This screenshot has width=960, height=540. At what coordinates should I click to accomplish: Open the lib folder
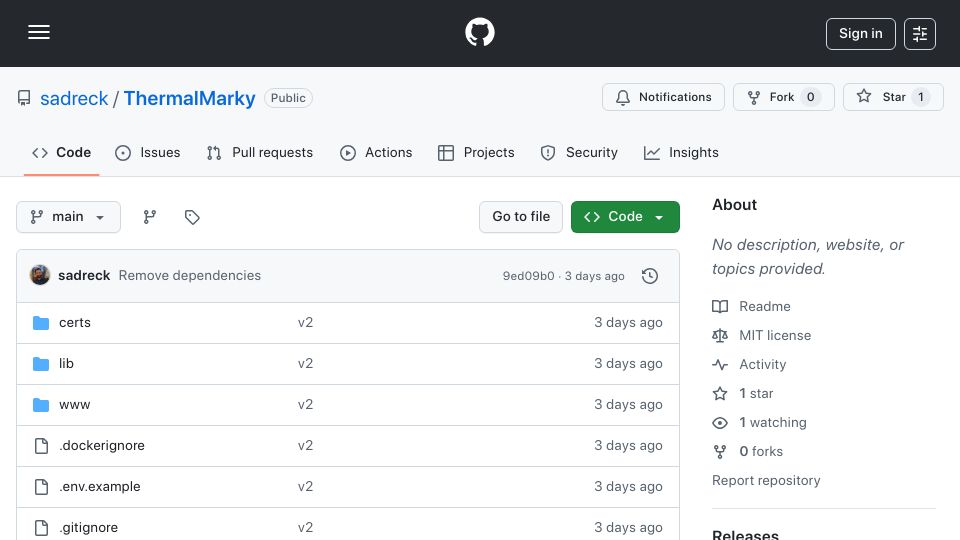tap(66, 364)
